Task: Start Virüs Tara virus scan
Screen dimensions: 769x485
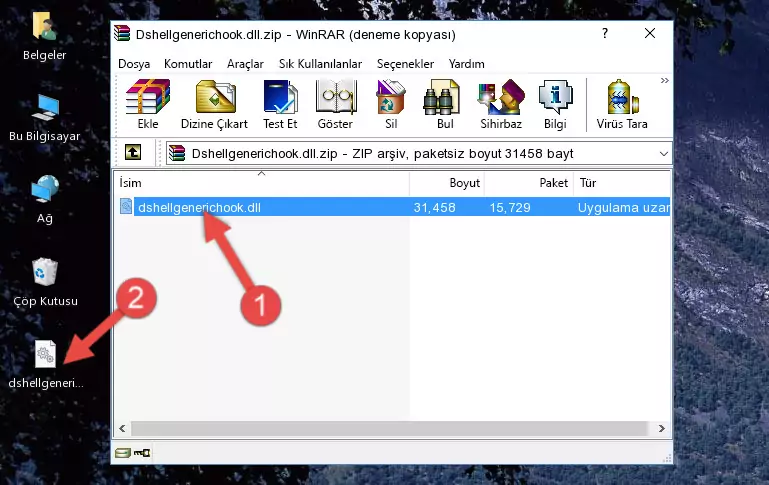Action: point(622,104)
